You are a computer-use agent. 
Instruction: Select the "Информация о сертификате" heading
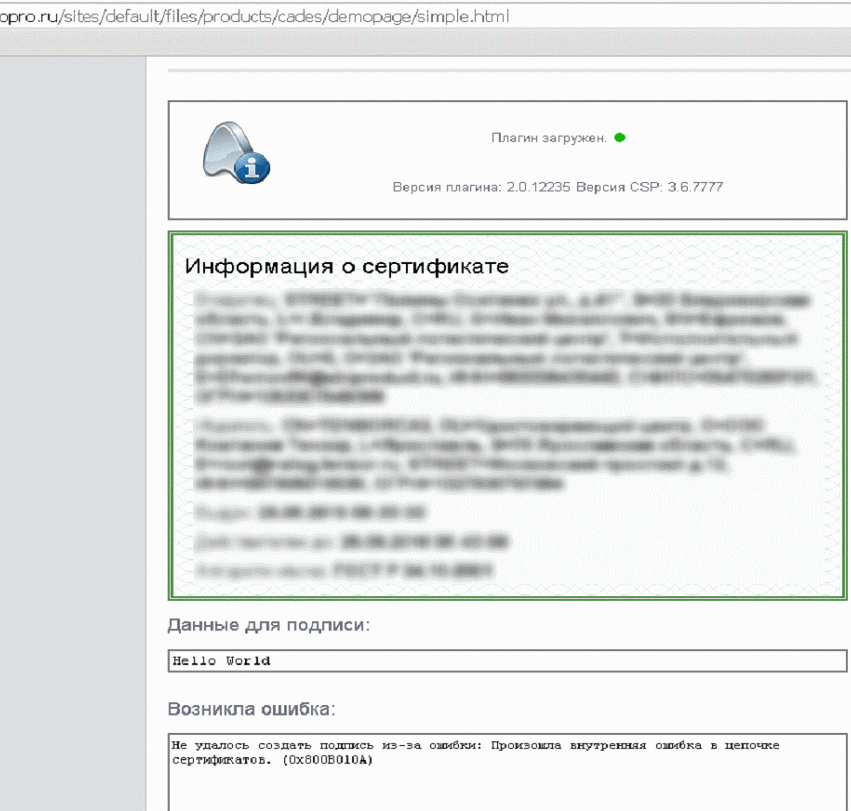[347, 267]
